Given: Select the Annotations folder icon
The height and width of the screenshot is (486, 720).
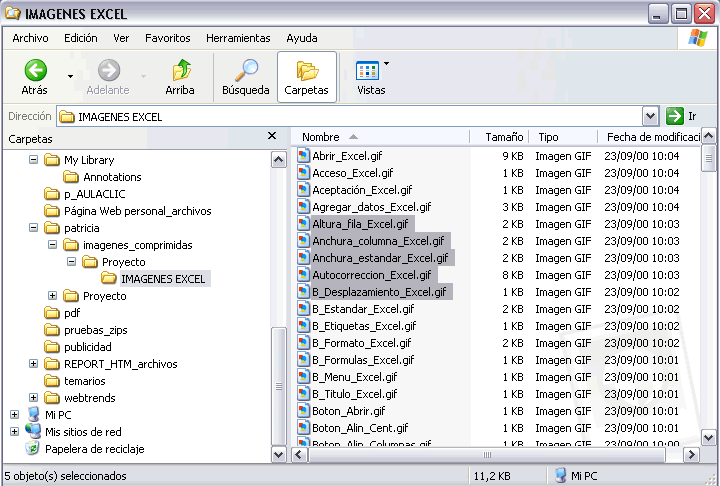Looking at the screenshot, I should [71, 177].
